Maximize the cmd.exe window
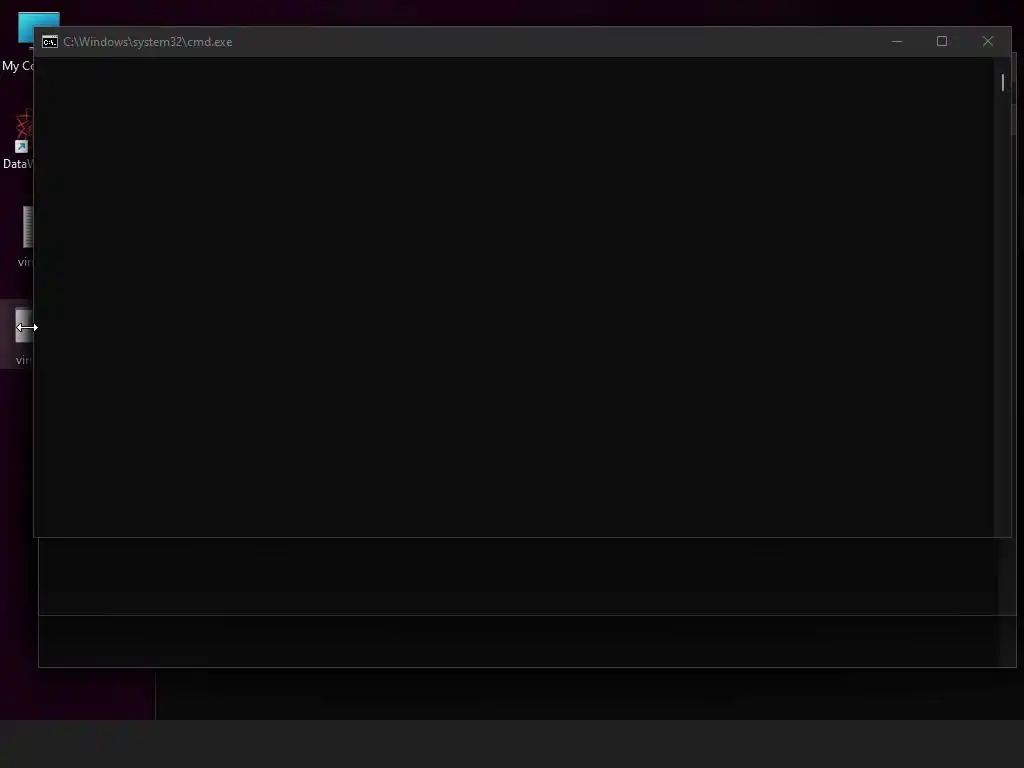The image size is (1024, 768). (x=942, y=42)
